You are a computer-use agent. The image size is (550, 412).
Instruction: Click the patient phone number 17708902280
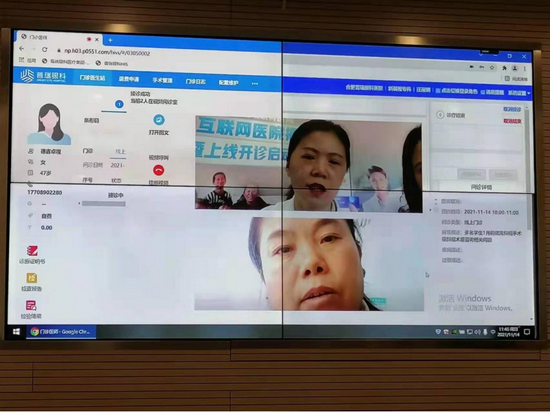pyautogui.click(x=45, y=193)
